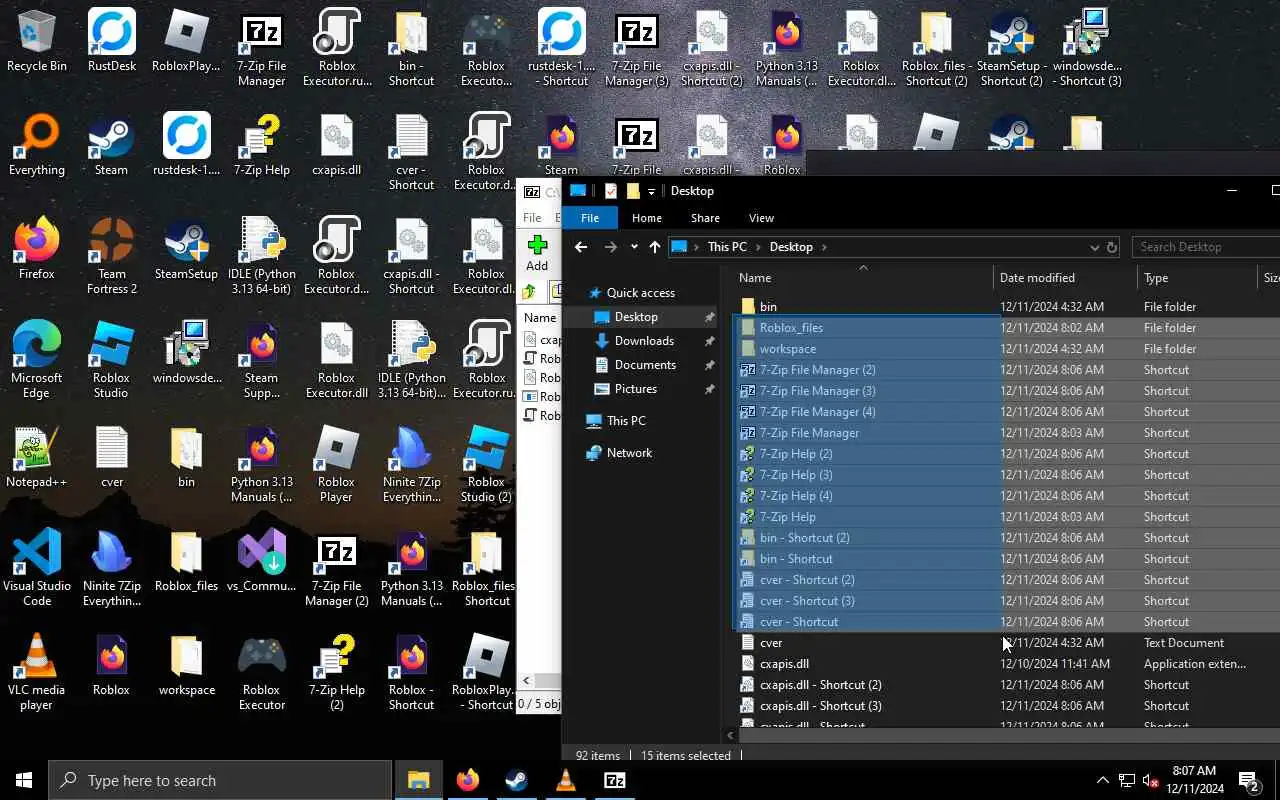Select the cxapis.dll file row in Explorer
The image size is (1280, 800).
click(x=1008, y=664)
